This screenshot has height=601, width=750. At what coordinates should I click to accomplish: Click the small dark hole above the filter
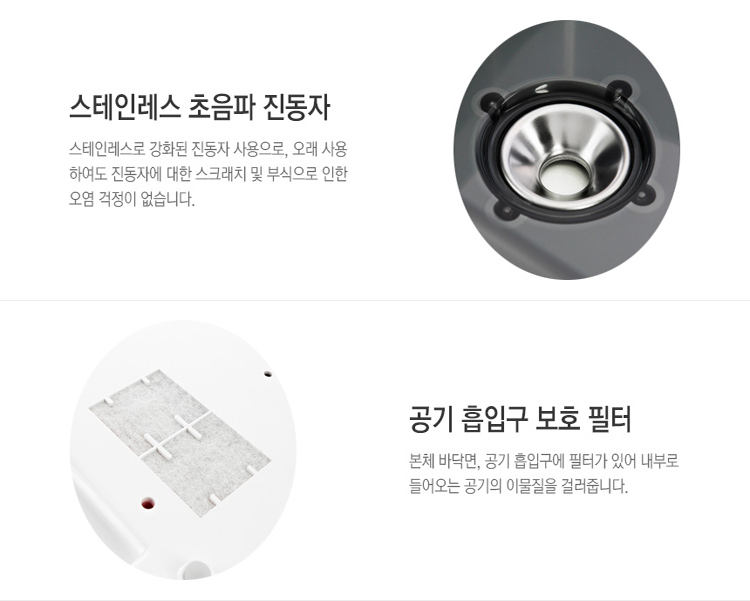point(268,374)
